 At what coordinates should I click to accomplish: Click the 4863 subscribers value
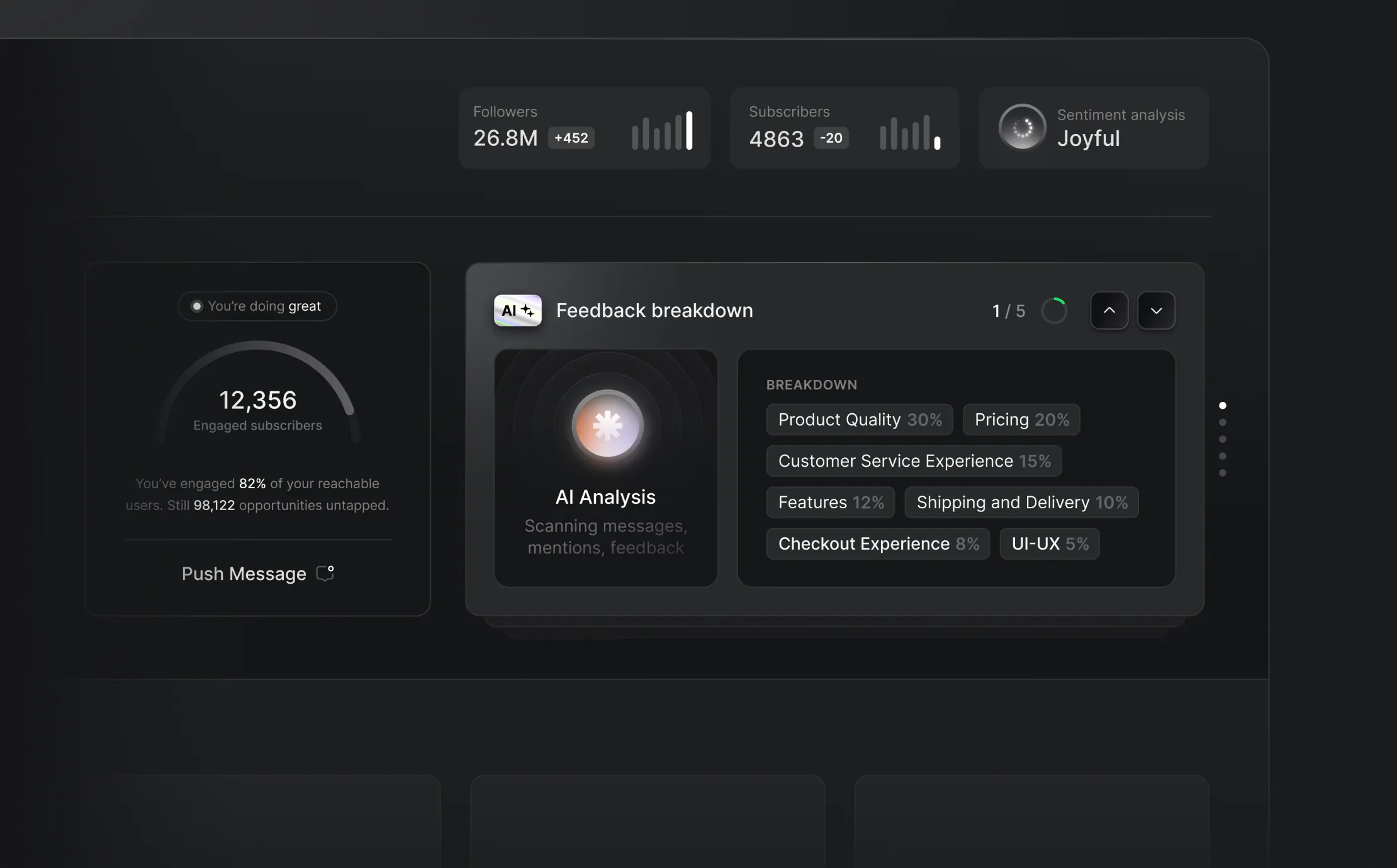(777, 139)
